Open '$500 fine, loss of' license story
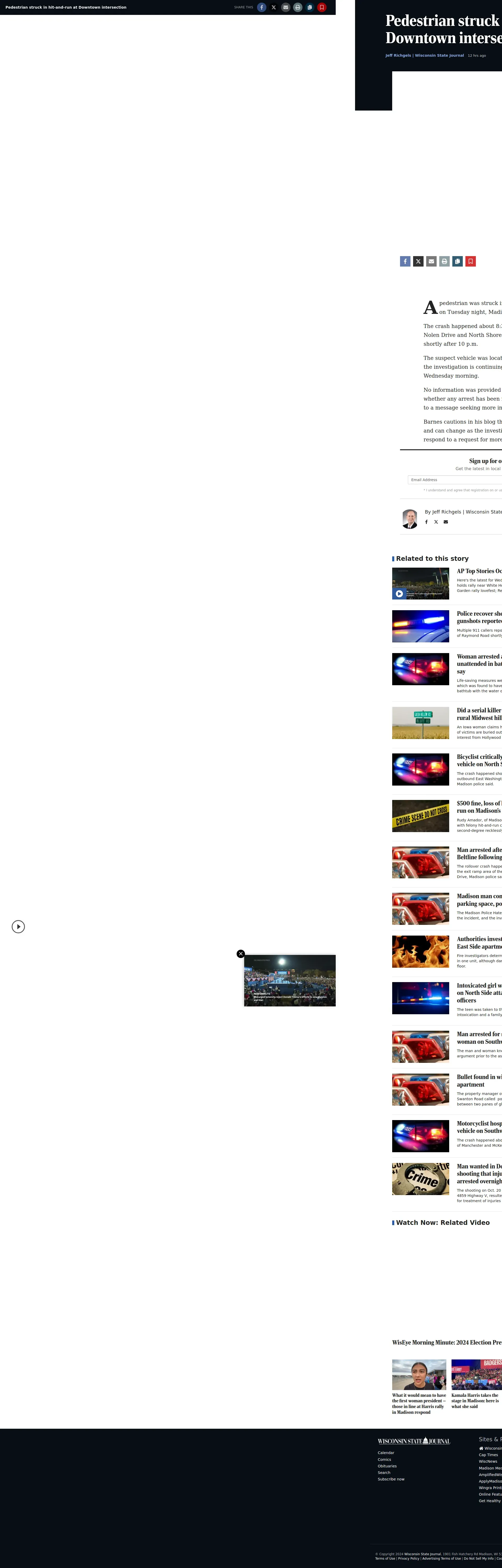This screenshot has height=1568, width=502. coord(480,807)
